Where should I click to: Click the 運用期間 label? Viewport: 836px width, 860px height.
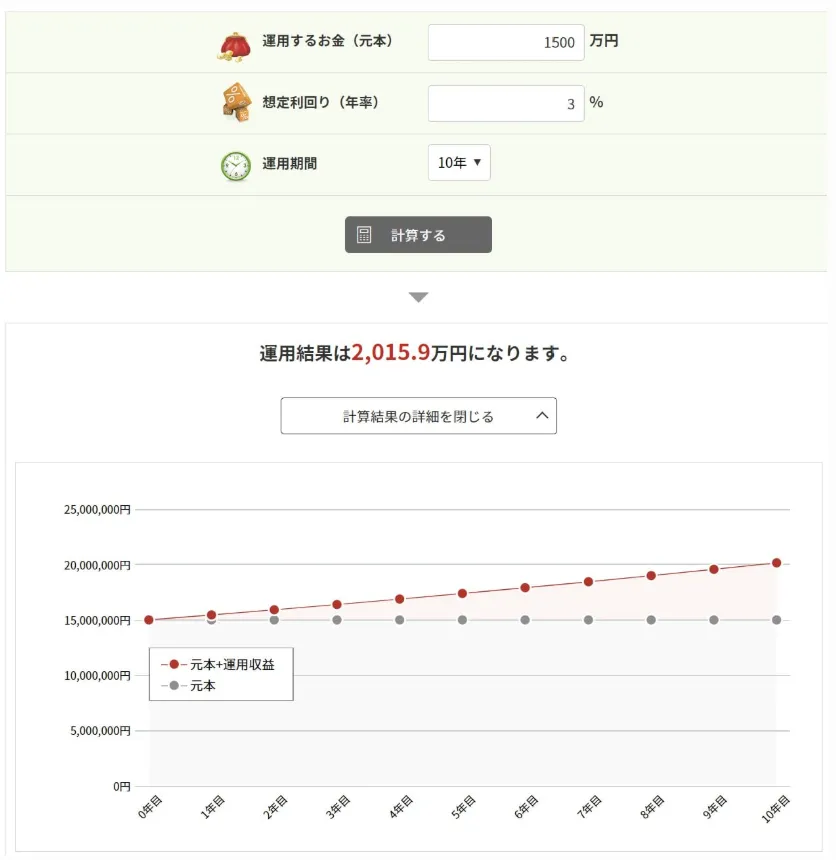coord(290,163)
